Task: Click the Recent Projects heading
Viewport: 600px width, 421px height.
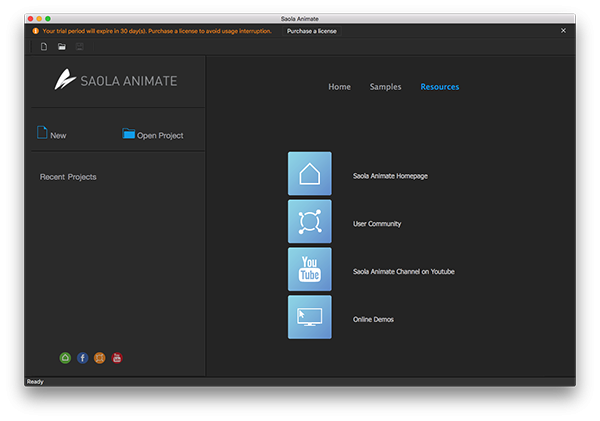Action: (68, 177)
